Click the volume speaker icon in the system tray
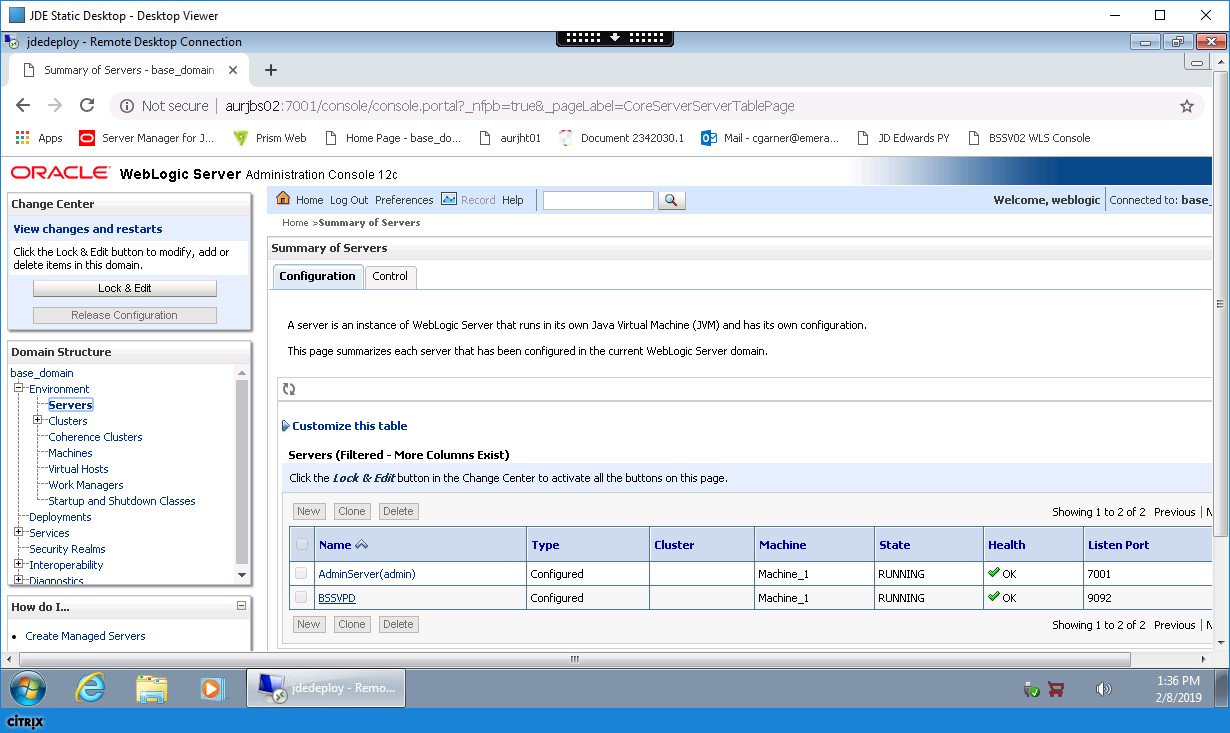The width and height of the screenshot is (1230, 733). pos(1104,689)
